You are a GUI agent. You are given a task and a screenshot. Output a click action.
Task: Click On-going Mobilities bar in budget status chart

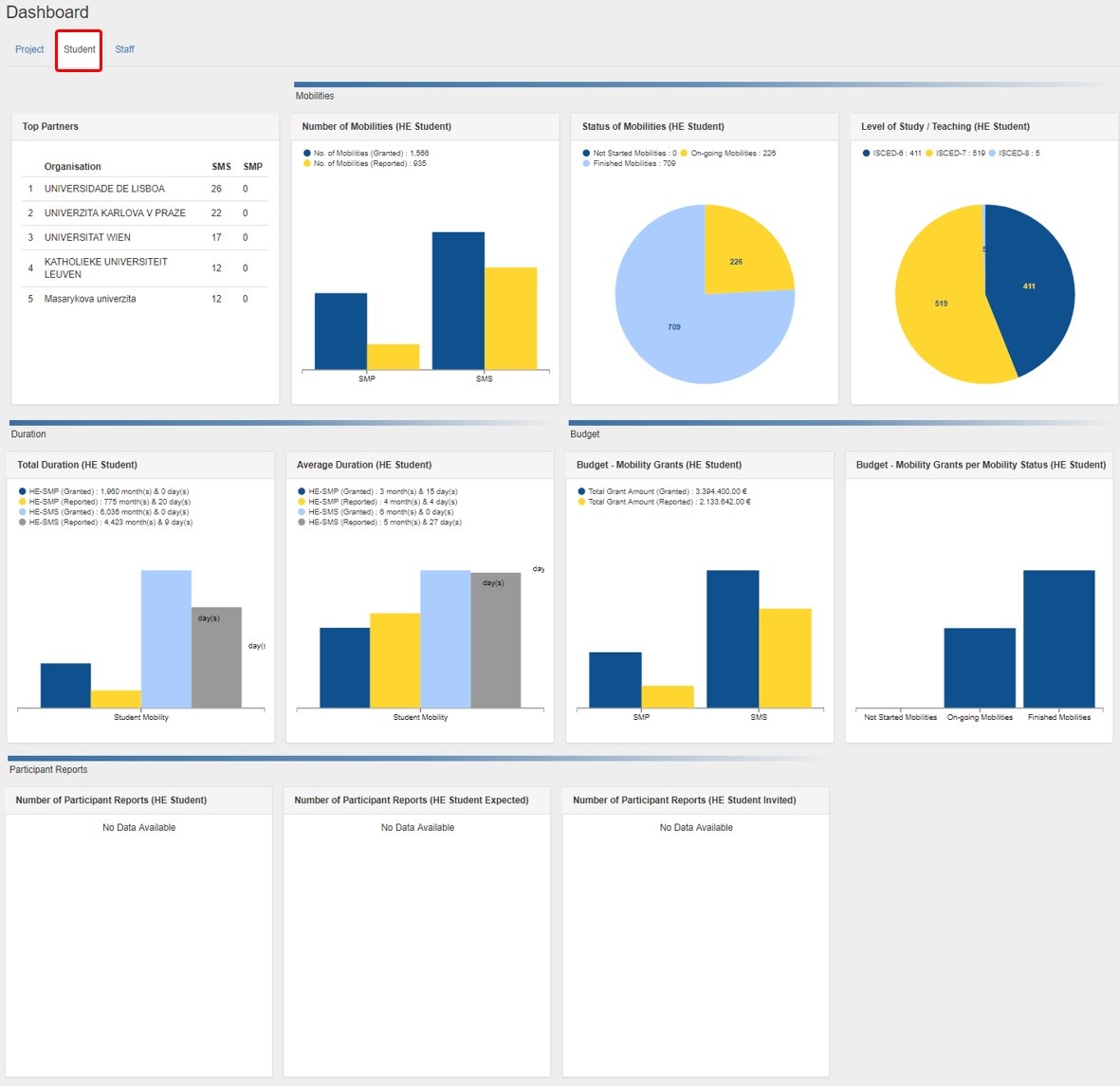coord(980,668)
